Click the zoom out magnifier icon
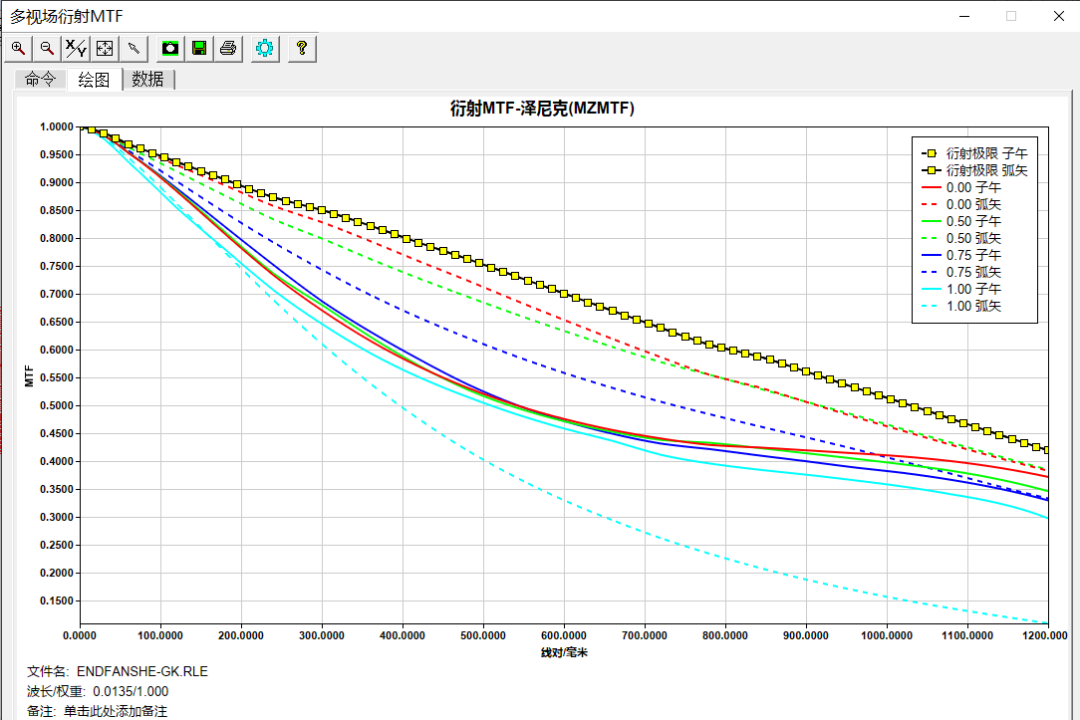Image resolution: width=1080 pixels, height=720 pixels. (x=47, y=48)
